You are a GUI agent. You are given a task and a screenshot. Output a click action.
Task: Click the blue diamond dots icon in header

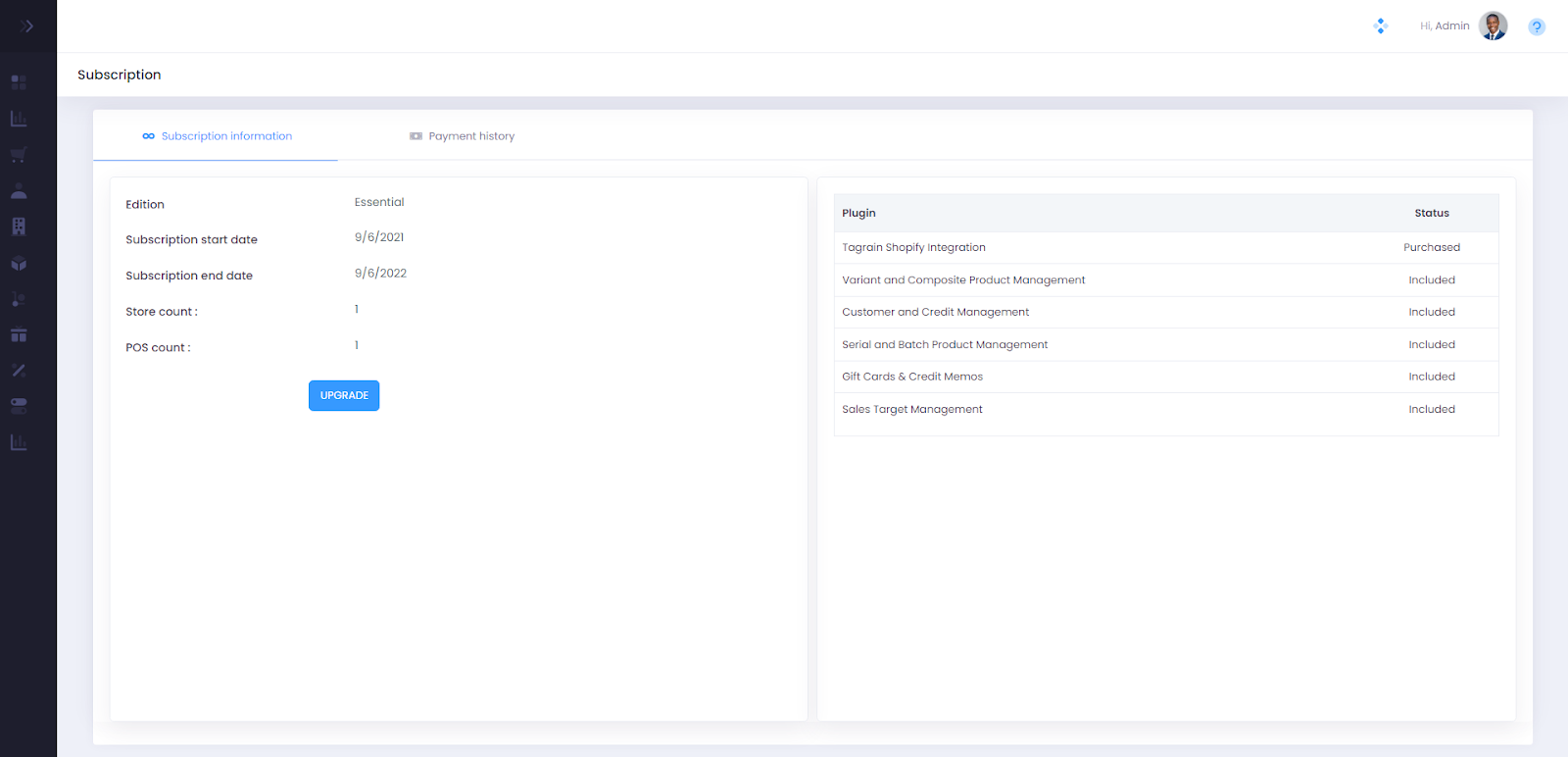coord(1381,26)
